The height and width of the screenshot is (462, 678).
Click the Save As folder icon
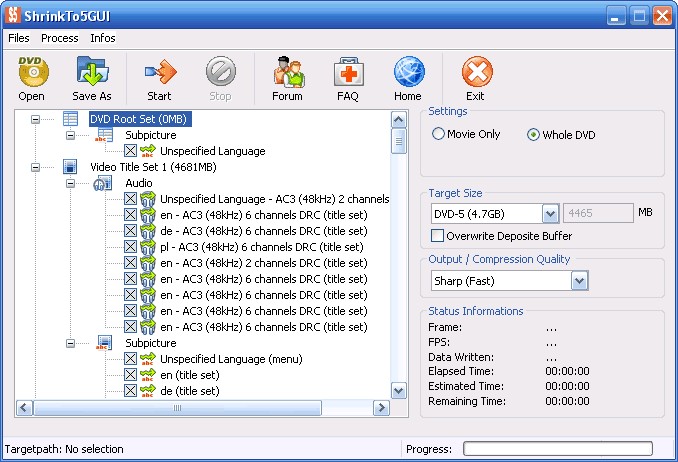tap(92, 71)
